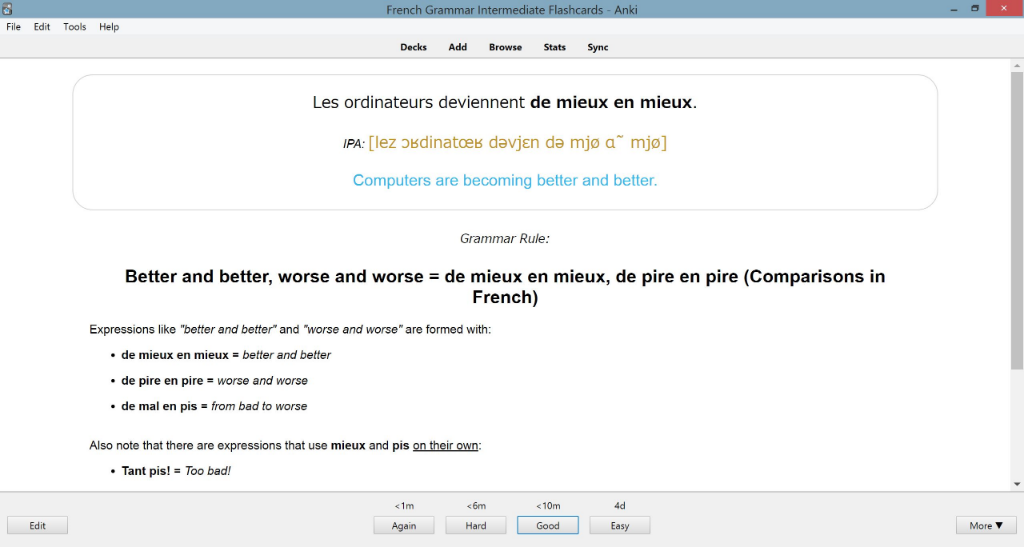This screenshot has height=547, width=1024.
Task: Rate the card as Hard
Action: (x=475, y=525)
